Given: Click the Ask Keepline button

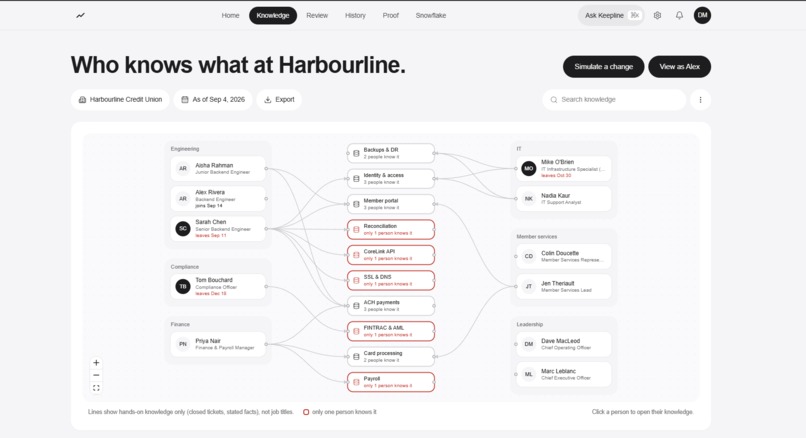Looking at the screenshot, I should pyautogui.click(x=611, y=15).
